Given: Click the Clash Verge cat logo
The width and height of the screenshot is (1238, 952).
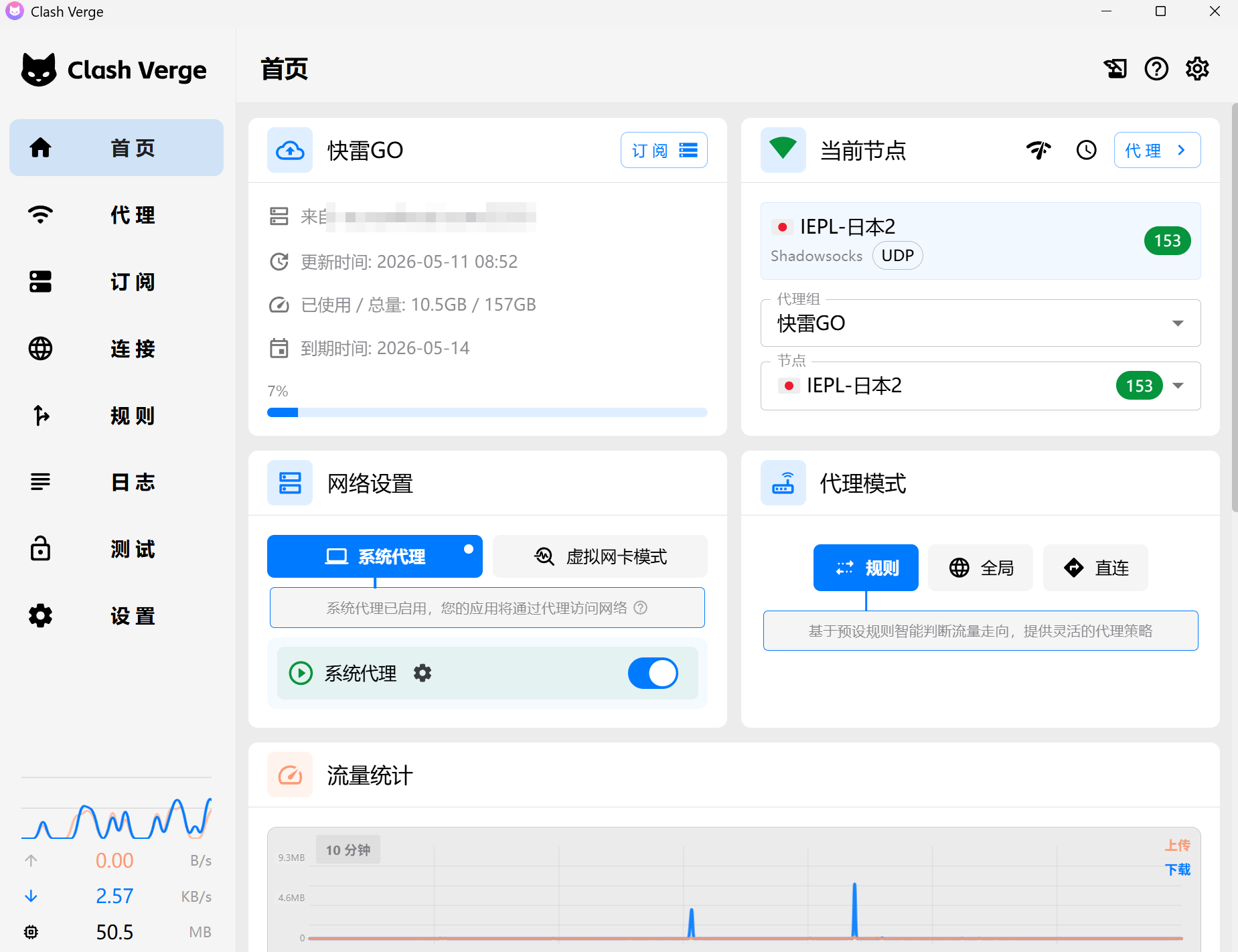Looking at the screenshot, I should [x=39, y=69].
